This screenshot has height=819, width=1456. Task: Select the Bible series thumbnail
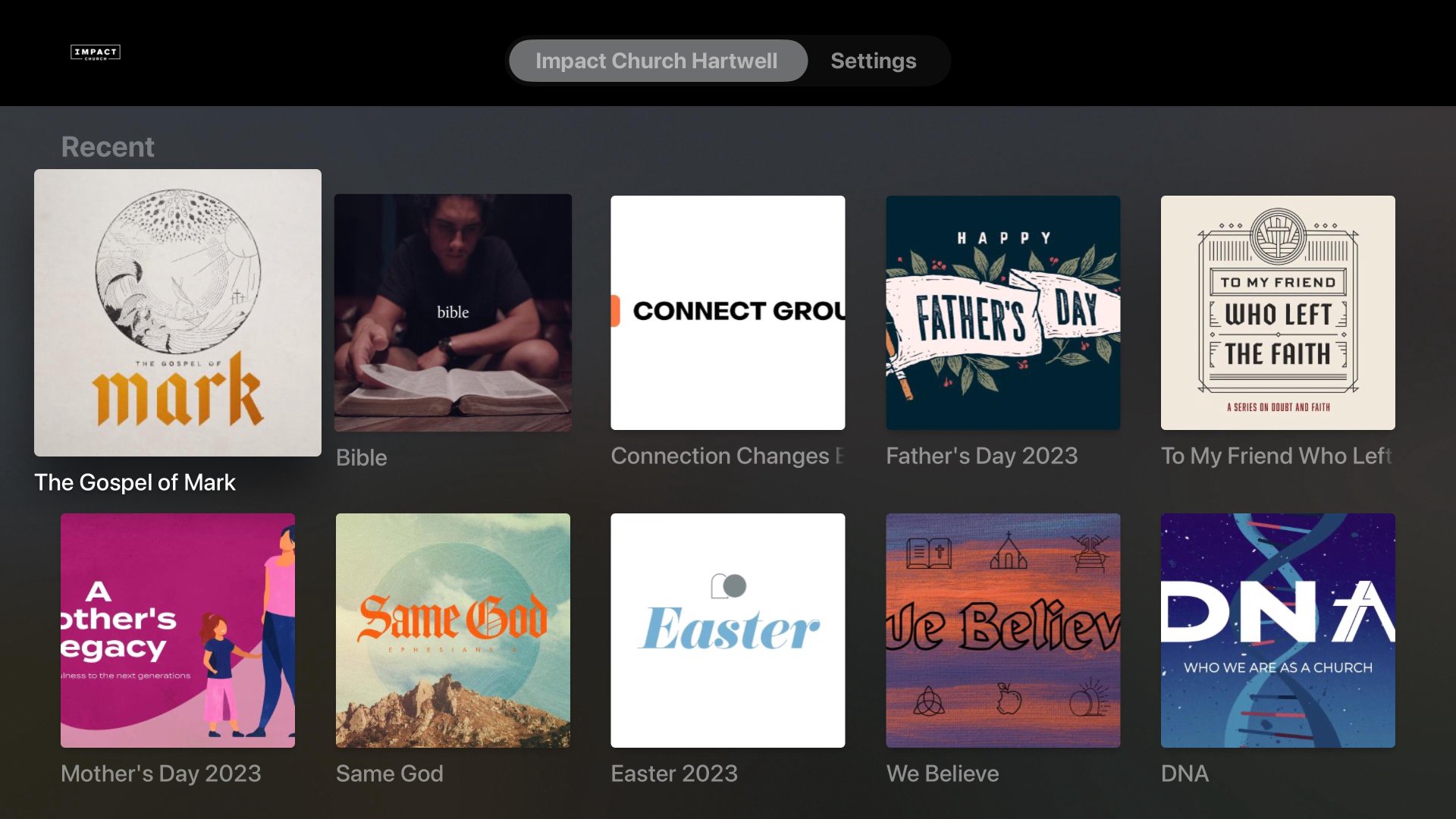click(x=453, y=312)
